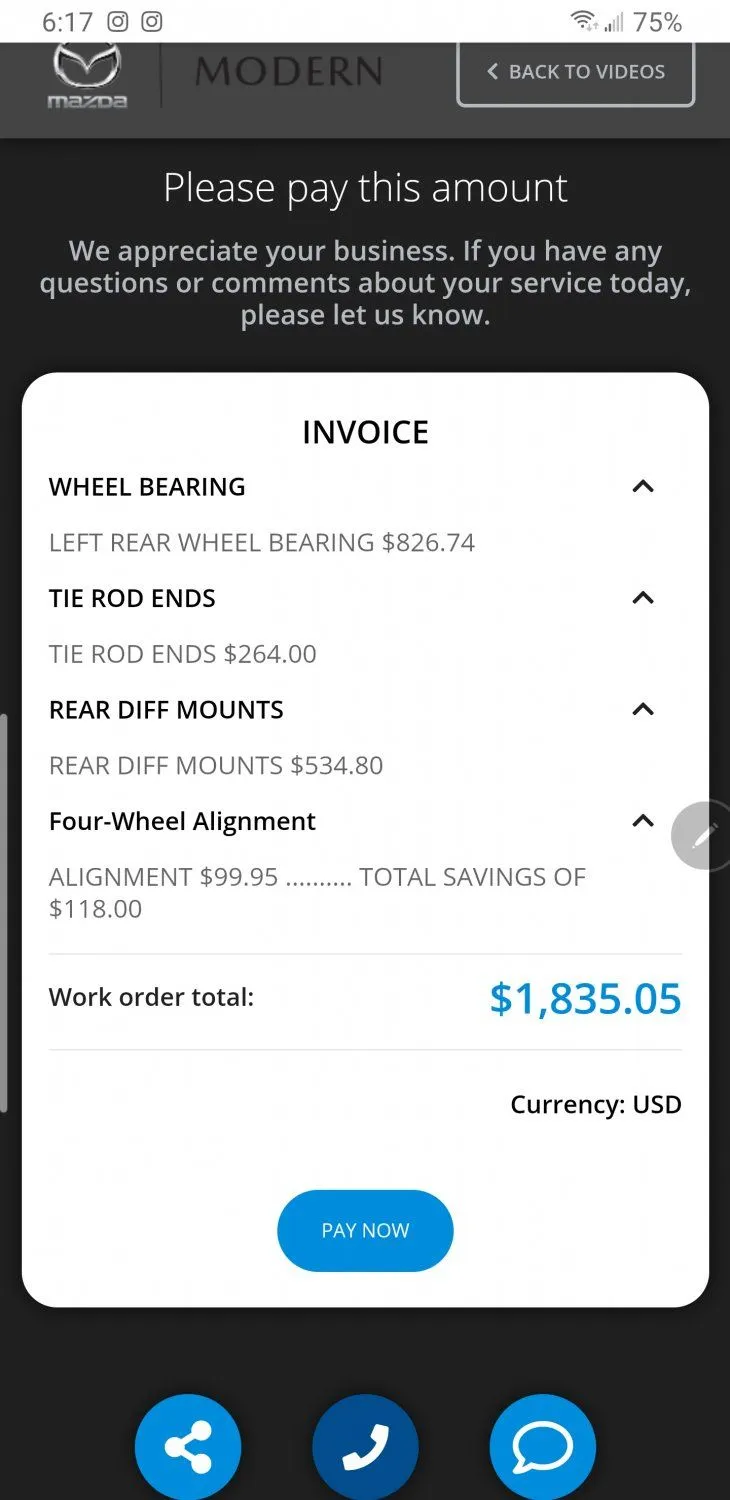Collapse the Rear Diff Mounts section
Image resolution: width=730 pixels, height=1500 pixels.
(x=643, y=710)
